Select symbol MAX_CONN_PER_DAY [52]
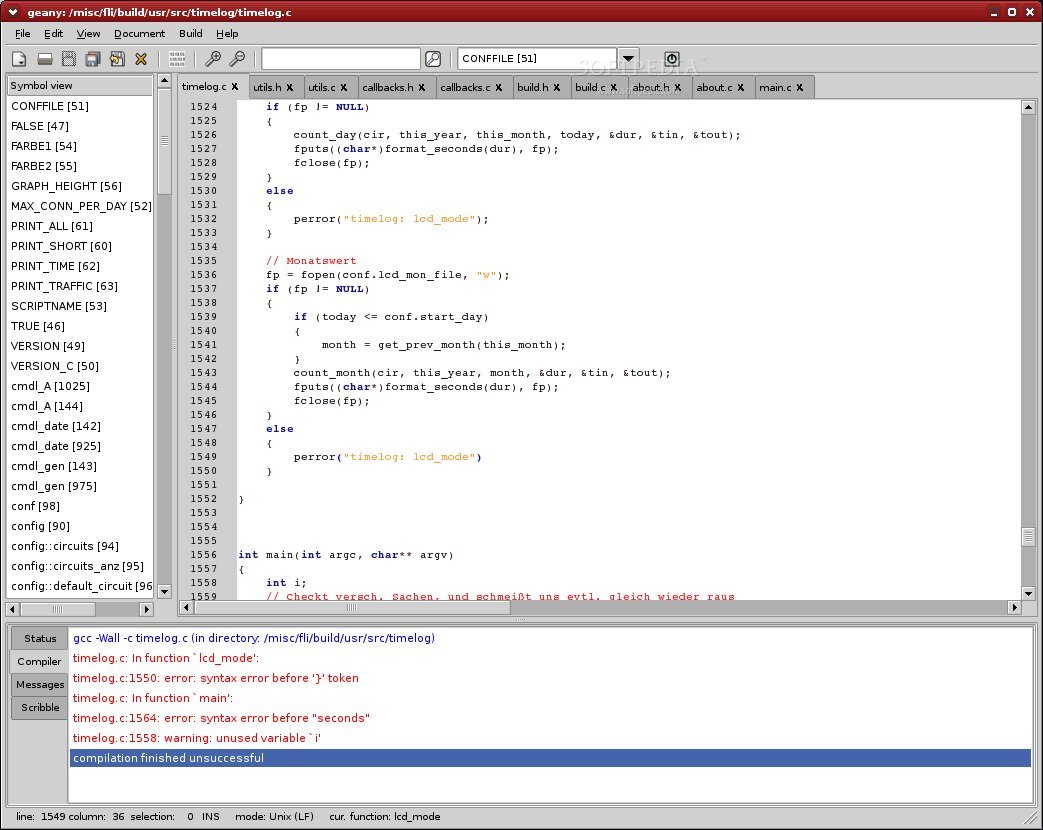The width and height of the screenshot is (1043, 830). 81,206
